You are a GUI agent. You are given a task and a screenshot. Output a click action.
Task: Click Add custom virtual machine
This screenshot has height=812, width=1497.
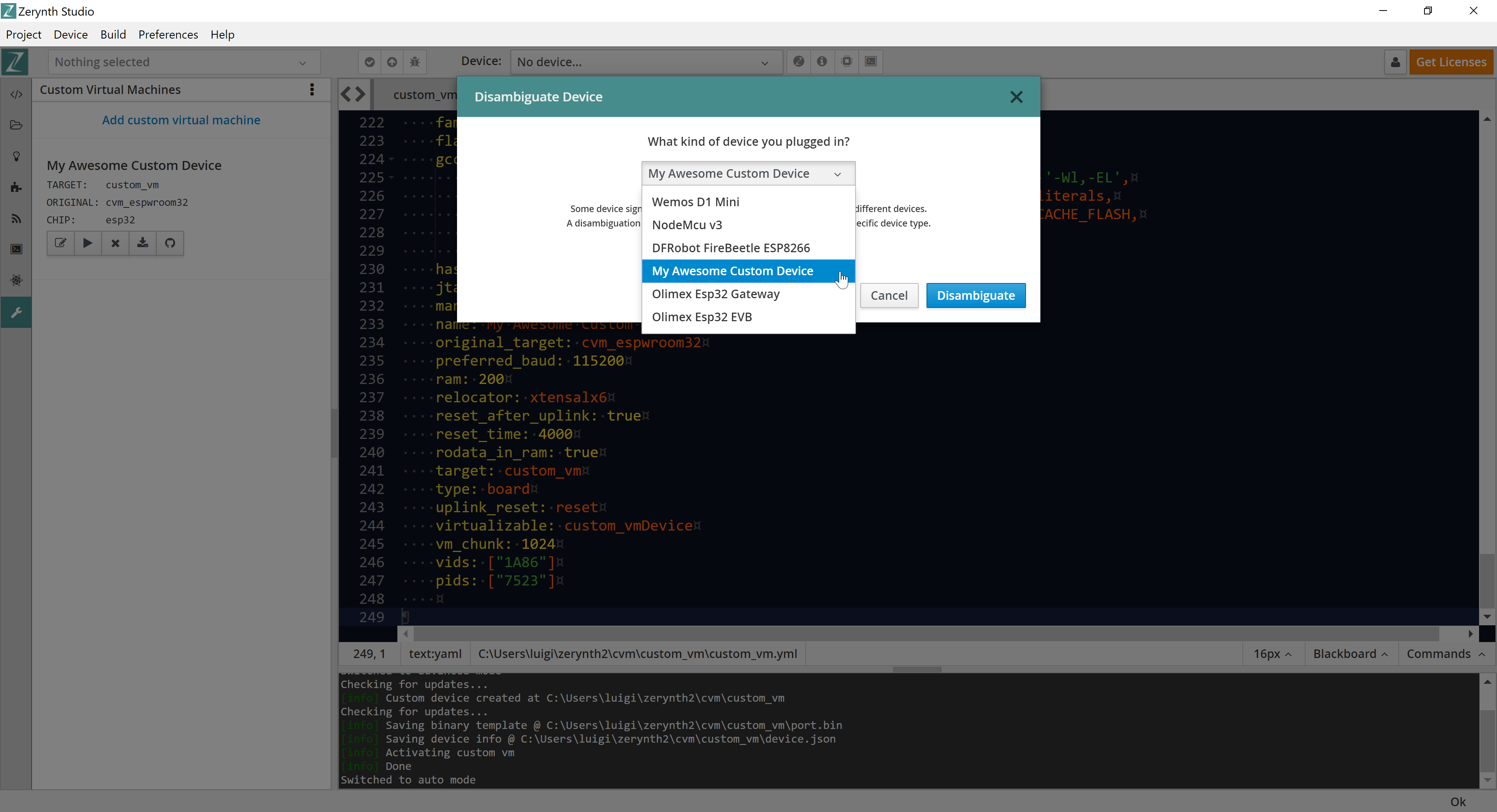click(x=181, y=120)
